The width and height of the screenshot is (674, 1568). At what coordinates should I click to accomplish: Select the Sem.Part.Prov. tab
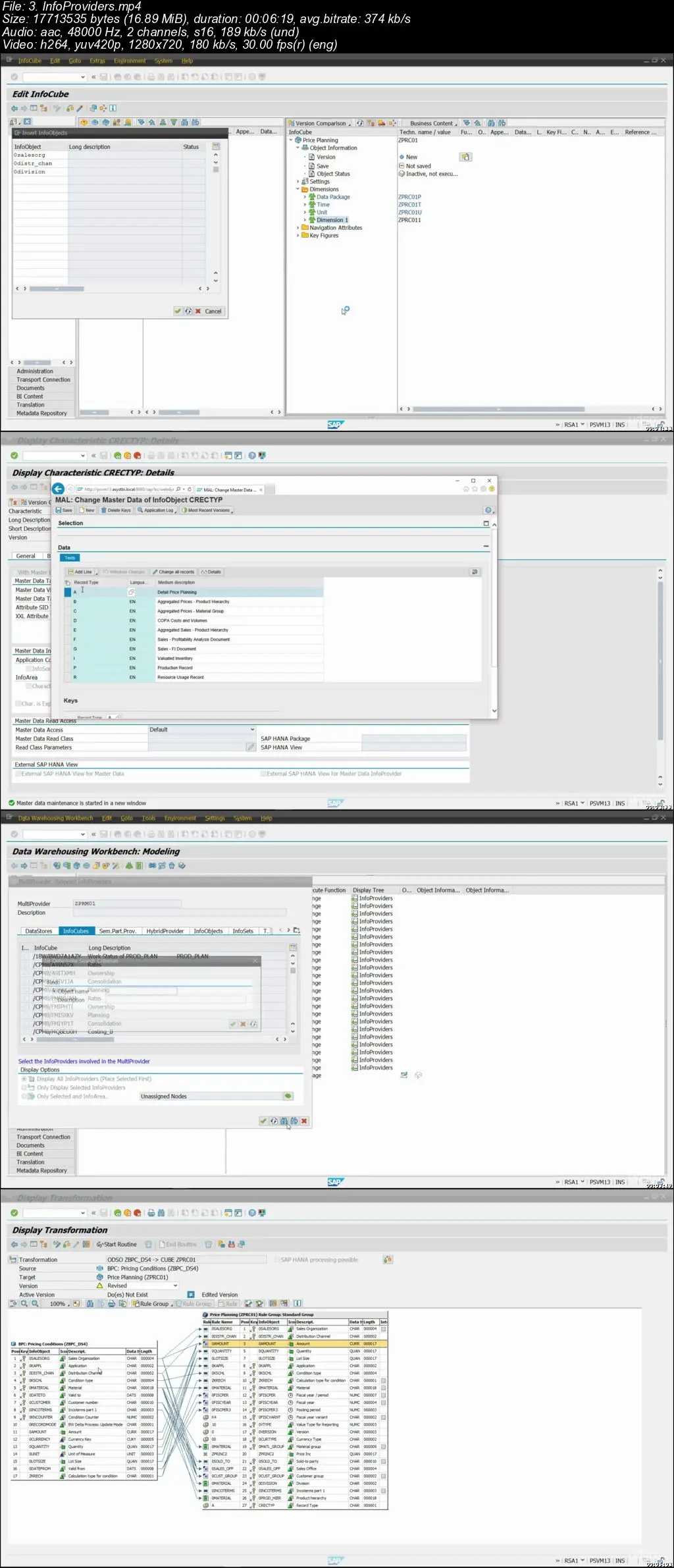(118, 931)
